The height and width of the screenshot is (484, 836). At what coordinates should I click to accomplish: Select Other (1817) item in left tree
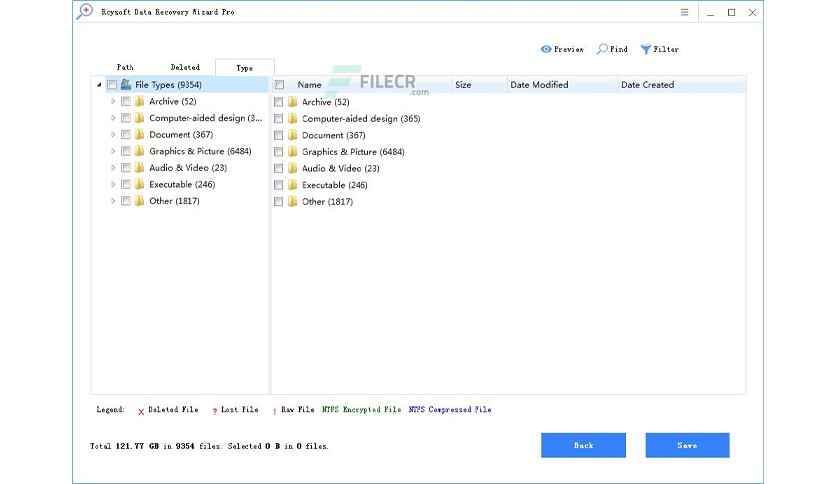[x=174, y=201]
